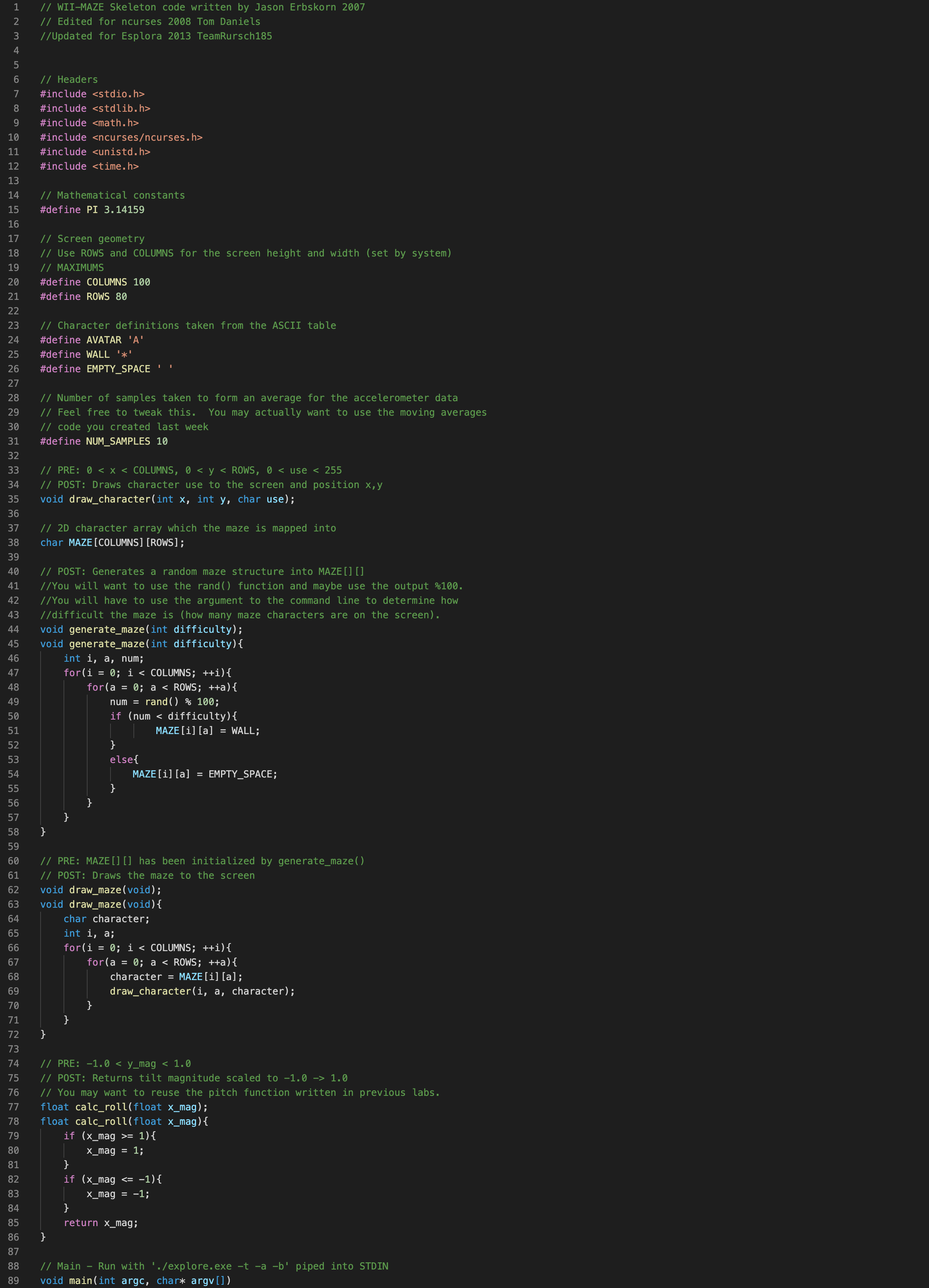Image resolution: width=929 pixels, height=1288 pixels.
Task: Click line number 78 in the gutter
Action: point(14,1122)
